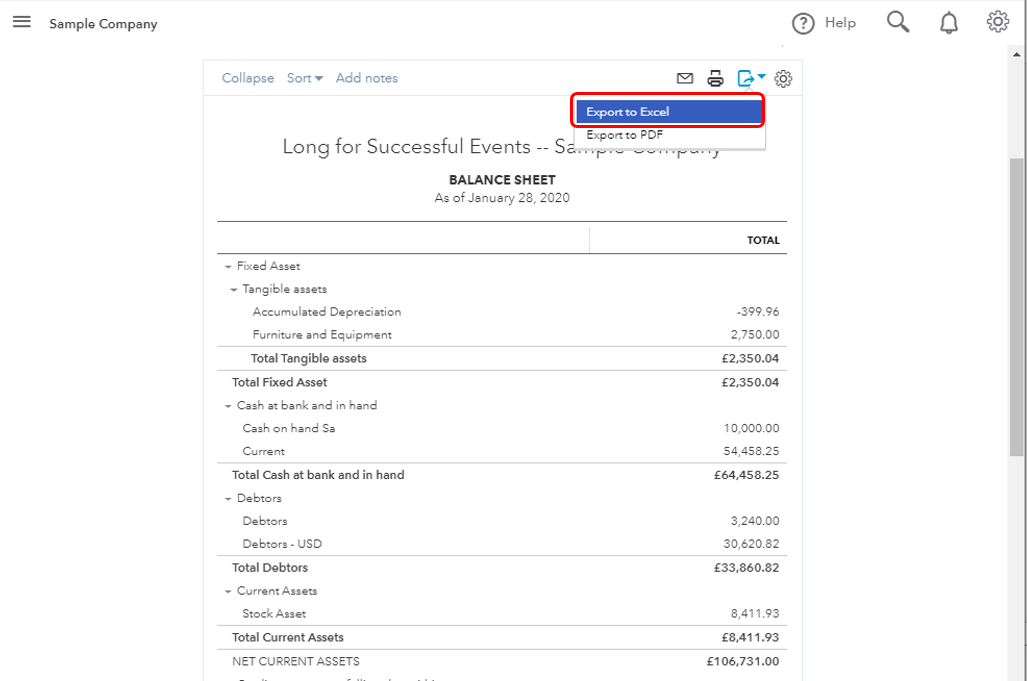Image resolution: width=1027 pixels, height=681 pixels.
Task: Click the Total Current Assets label
Action: 288,637
